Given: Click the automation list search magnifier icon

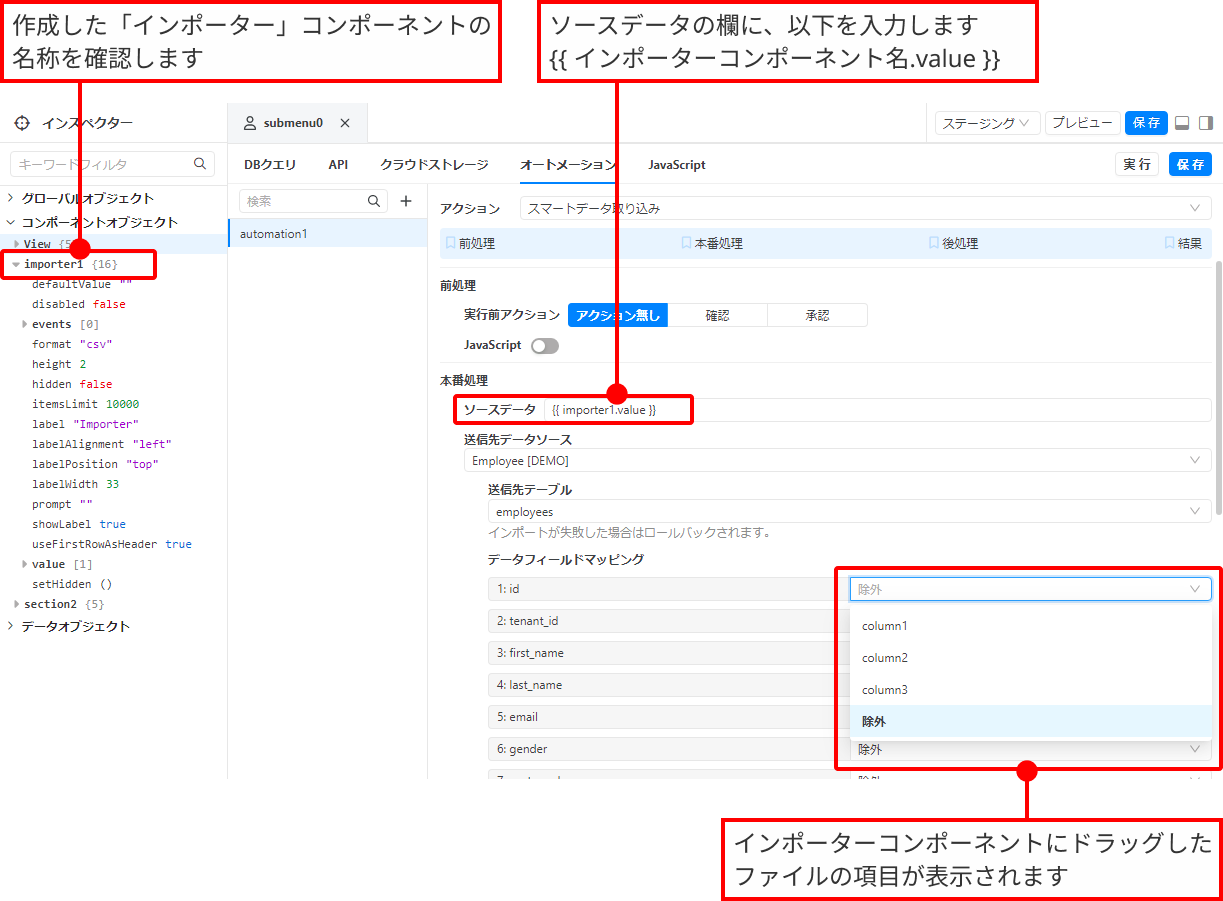Looking at the screenshot, I should click(375, 201).
